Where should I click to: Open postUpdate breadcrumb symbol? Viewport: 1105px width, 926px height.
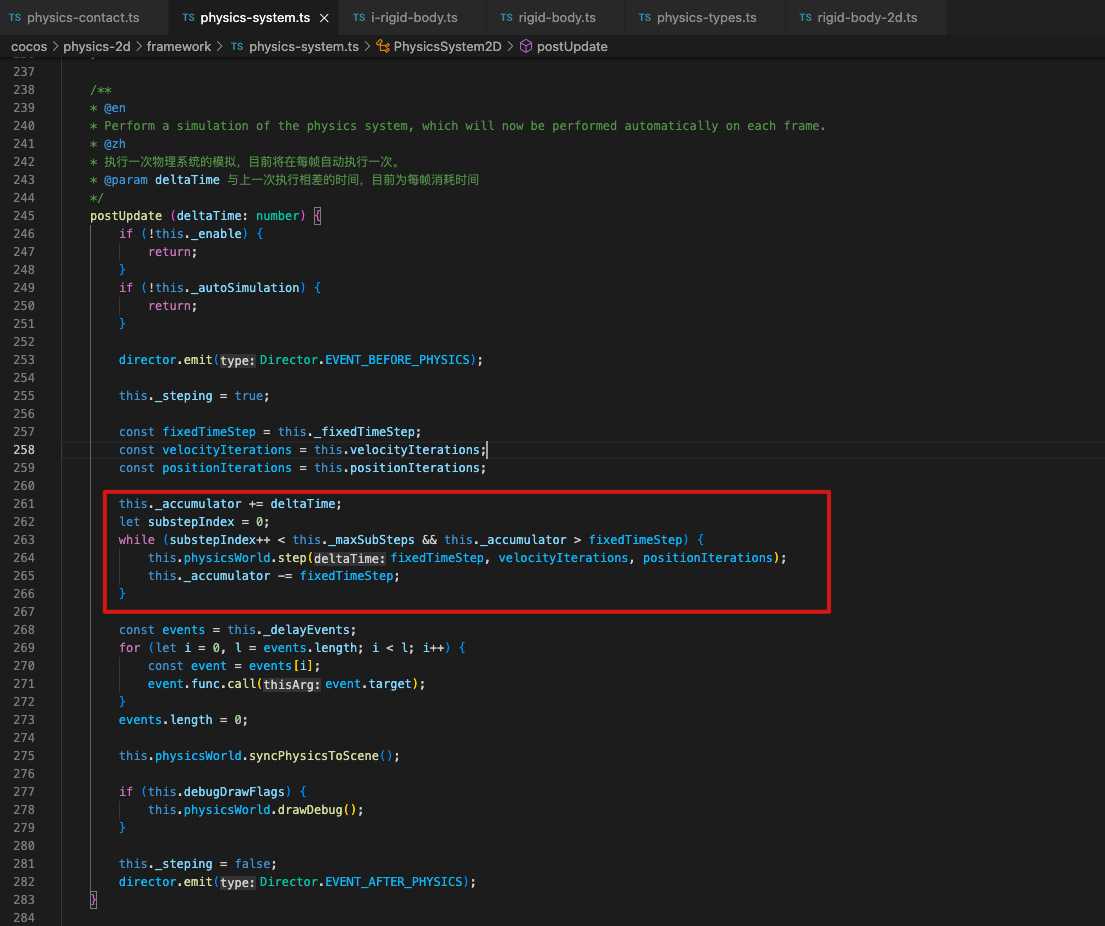click(572, 47)
